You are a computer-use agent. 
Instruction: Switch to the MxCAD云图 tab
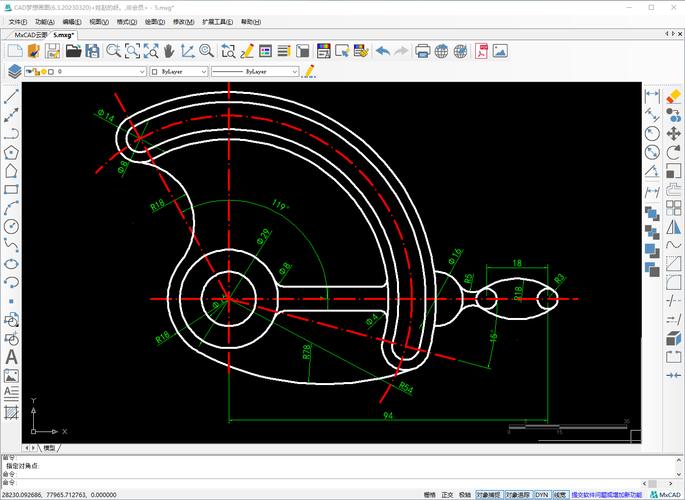click(30, 35)
